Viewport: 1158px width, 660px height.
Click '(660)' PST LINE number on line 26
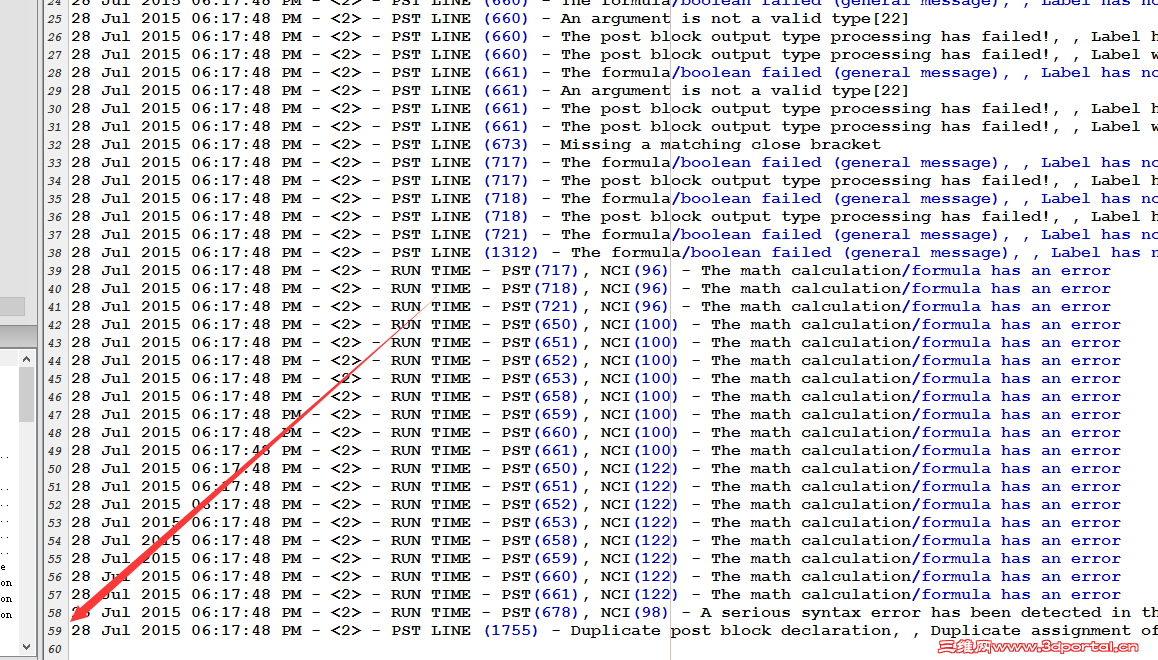coord(506,37)
